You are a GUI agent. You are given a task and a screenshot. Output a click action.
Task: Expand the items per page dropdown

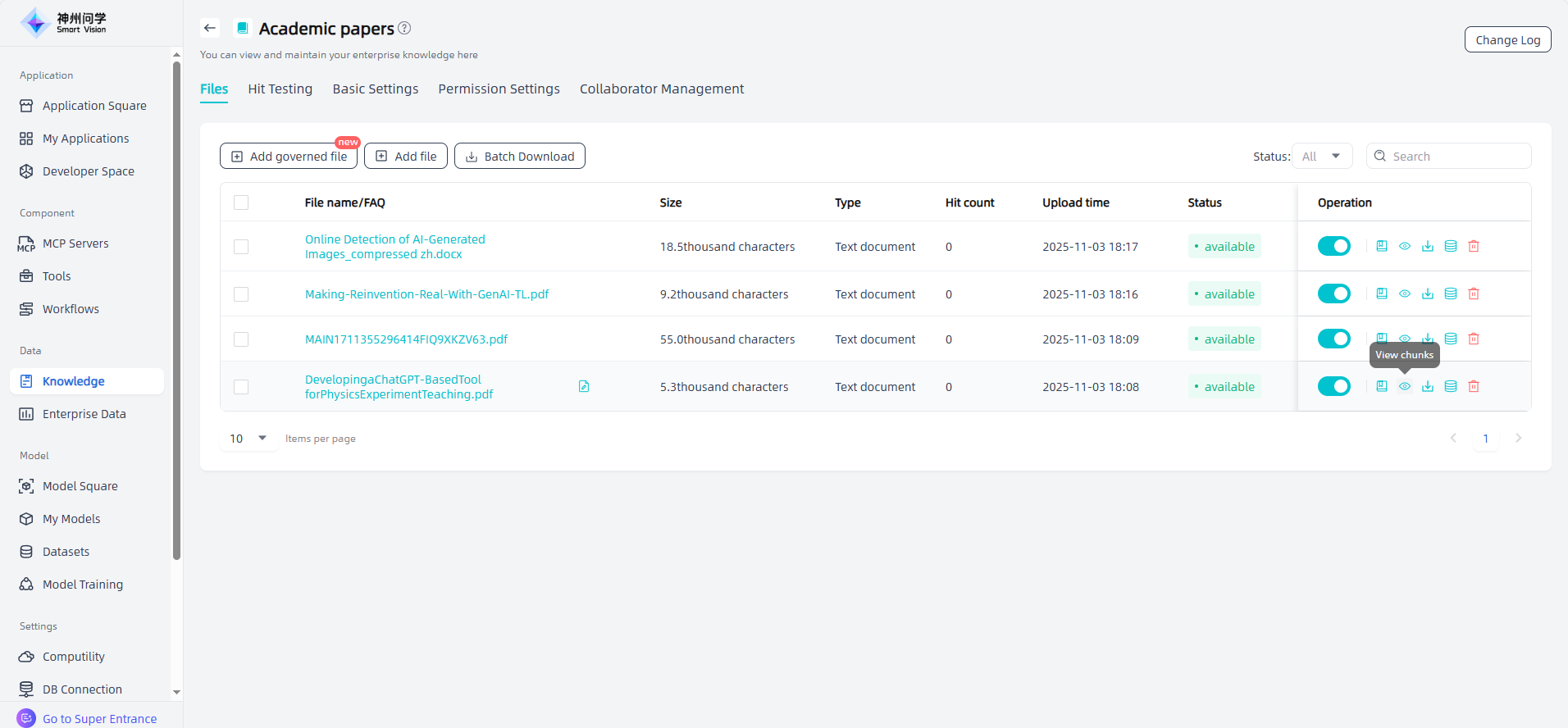pos(248,439)
